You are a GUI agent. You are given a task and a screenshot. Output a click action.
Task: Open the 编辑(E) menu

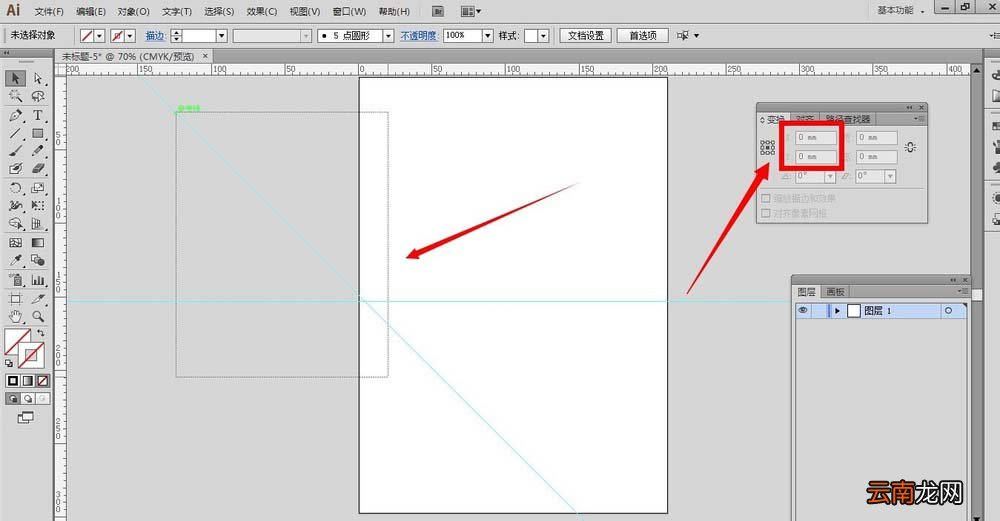click(x=91, y=11)
